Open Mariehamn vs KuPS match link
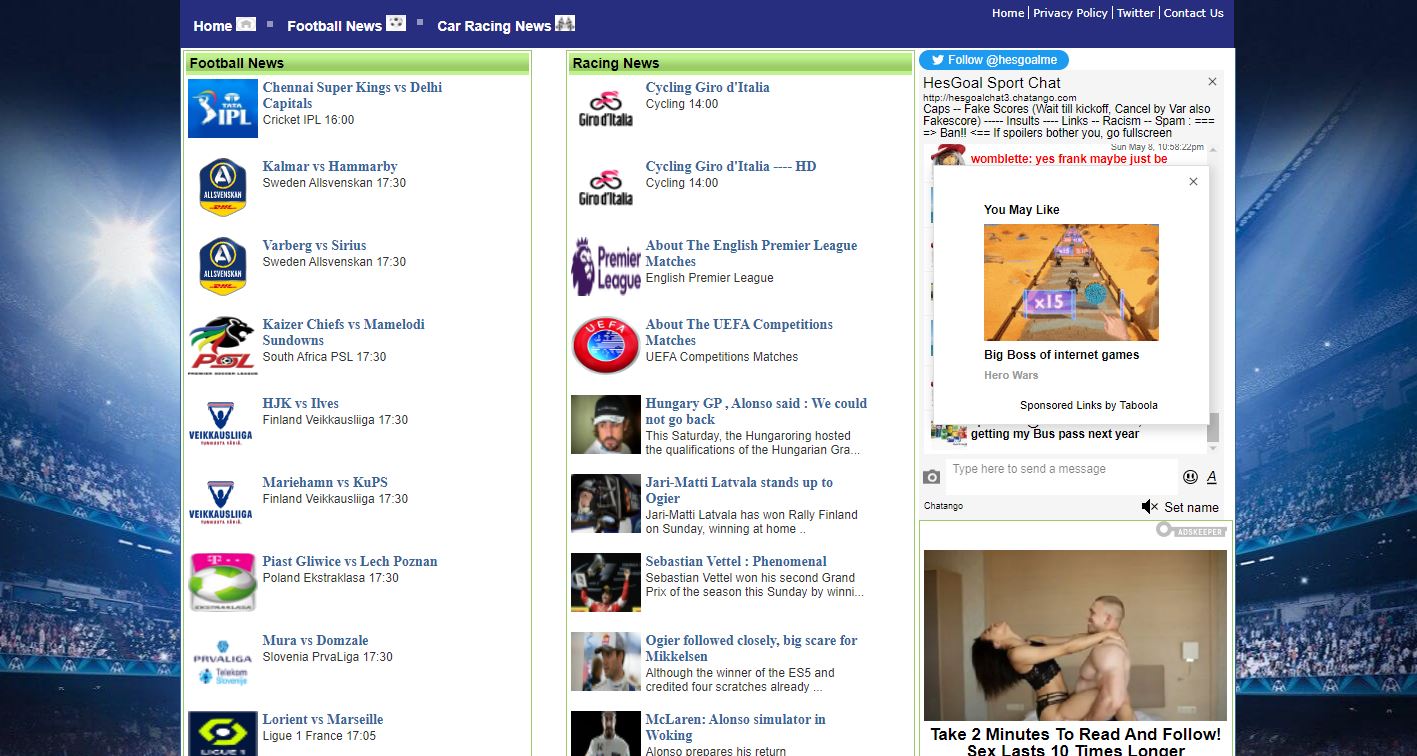 click(x=325, y=482)
